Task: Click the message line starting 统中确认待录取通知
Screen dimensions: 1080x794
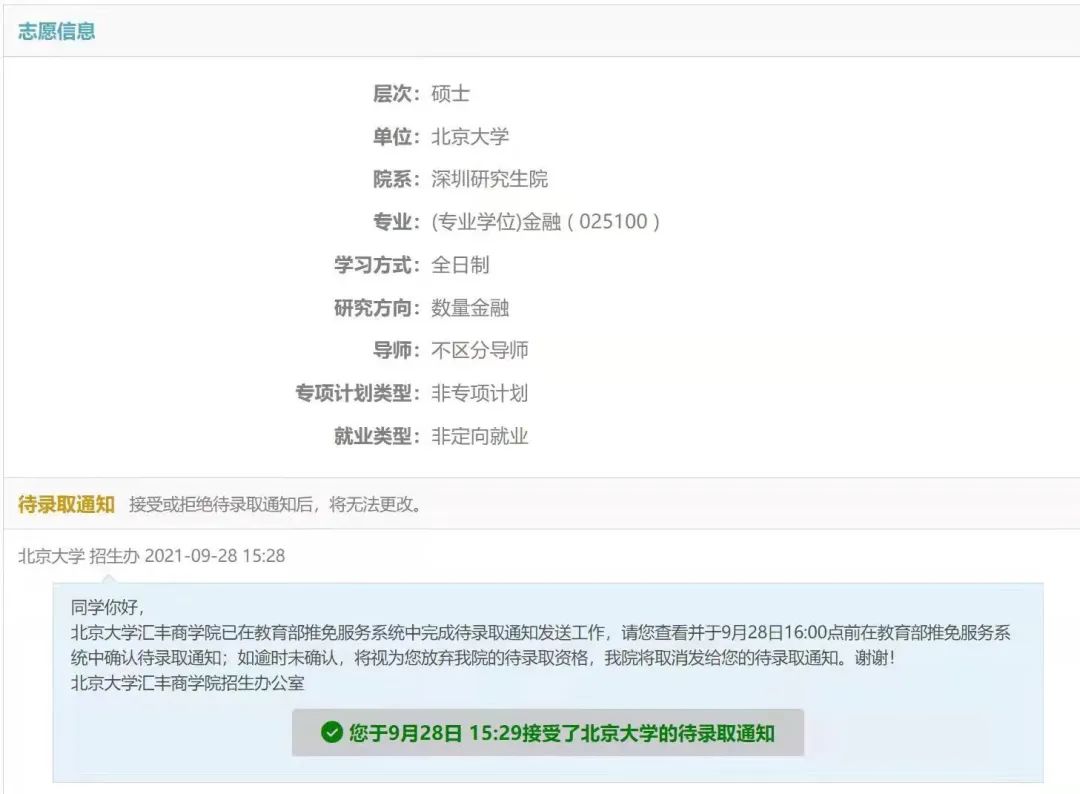Action: coord(483,658)
